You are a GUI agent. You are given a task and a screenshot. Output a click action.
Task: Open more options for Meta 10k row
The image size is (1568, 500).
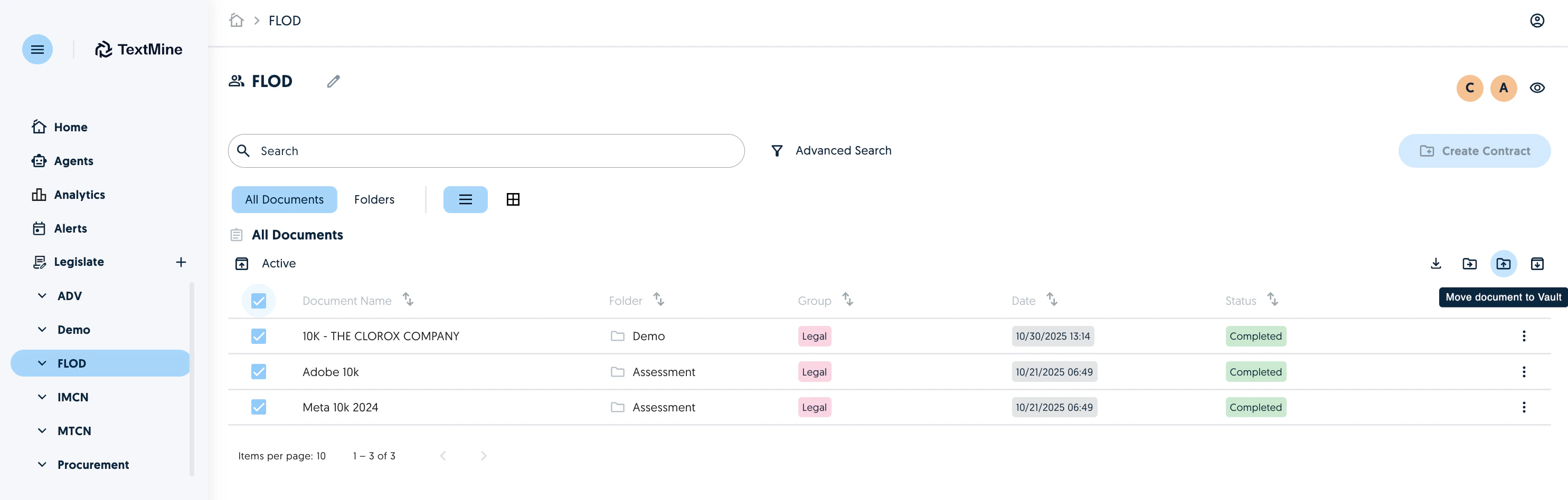[x=1523, y=407]
